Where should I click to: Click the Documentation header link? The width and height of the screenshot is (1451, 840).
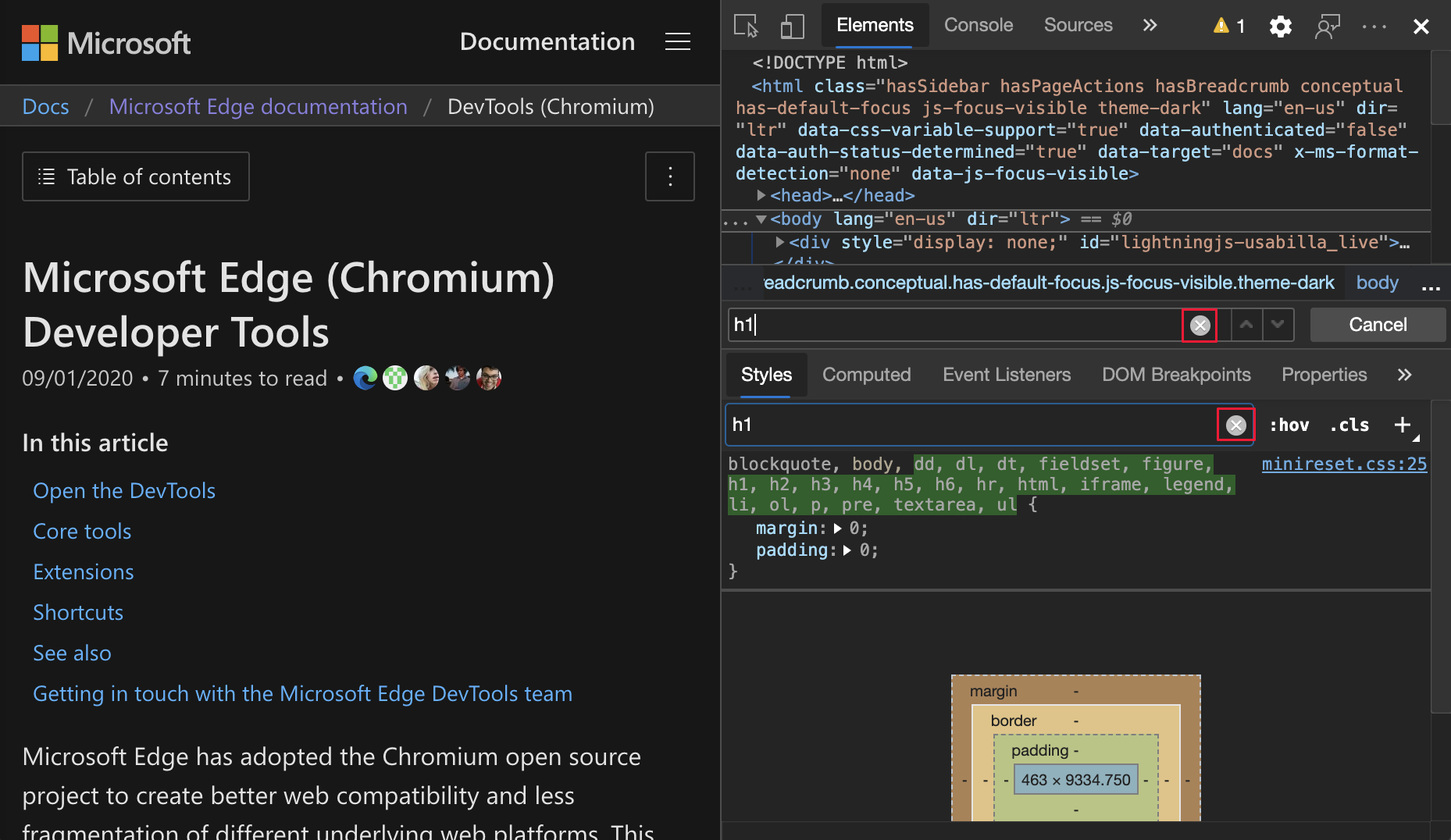[547, 41]
